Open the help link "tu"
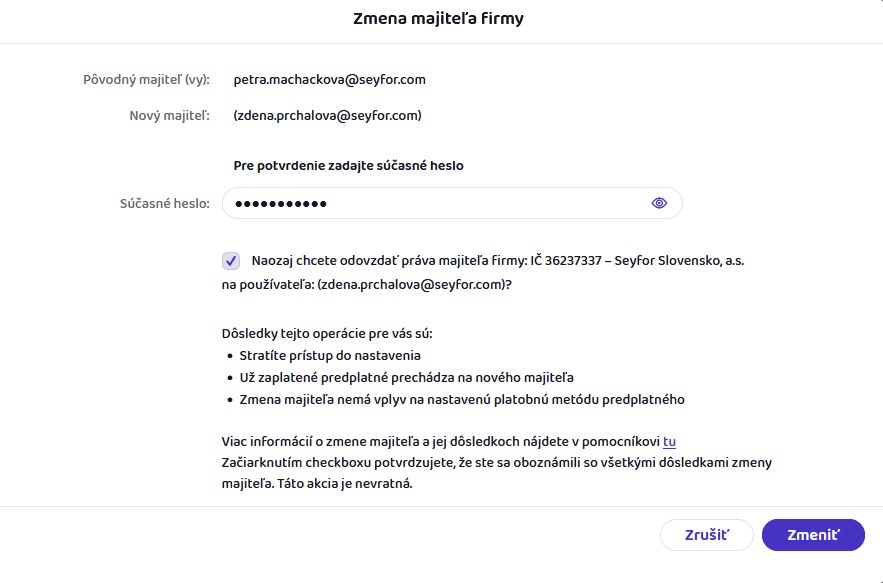 [669, 441]
